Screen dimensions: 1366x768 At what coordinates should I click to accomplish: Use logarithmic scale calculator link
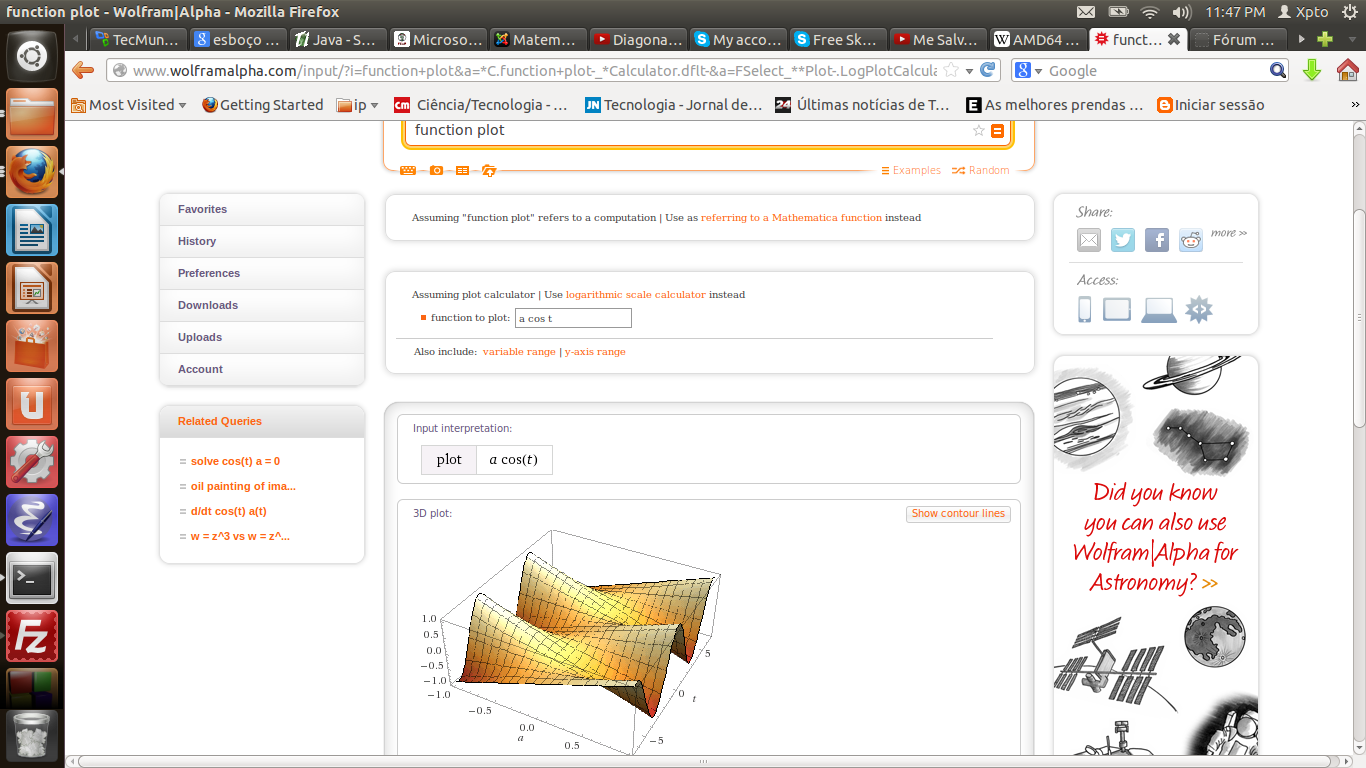coord(636,295)
